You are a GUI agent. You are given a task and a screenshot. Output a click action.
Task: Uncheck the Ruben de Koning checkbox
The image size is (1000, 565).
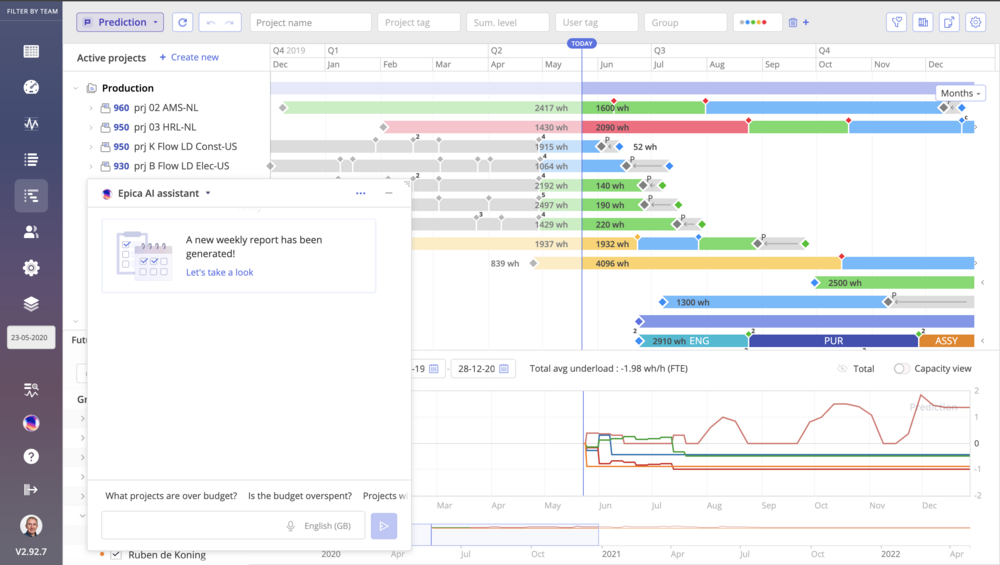(x=116, y=554)
